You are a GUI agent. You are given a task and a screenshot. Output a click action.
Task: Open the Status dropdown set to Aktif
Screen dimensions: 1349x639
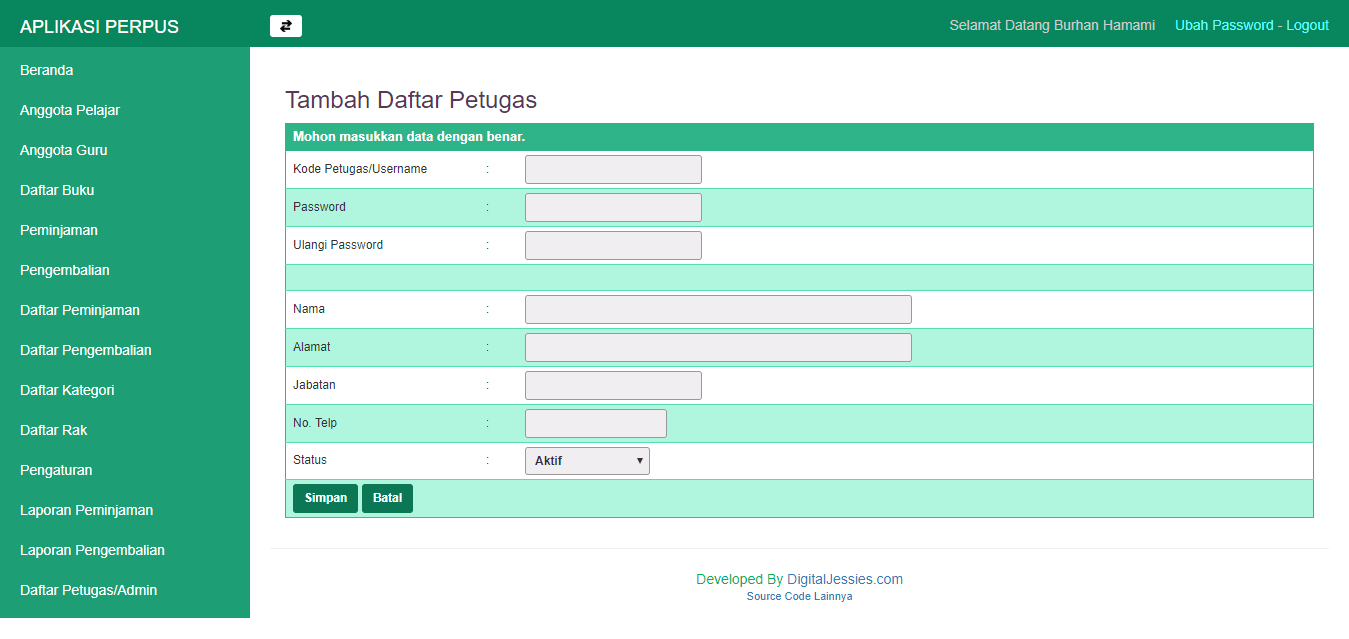click(x=587, y=460)
